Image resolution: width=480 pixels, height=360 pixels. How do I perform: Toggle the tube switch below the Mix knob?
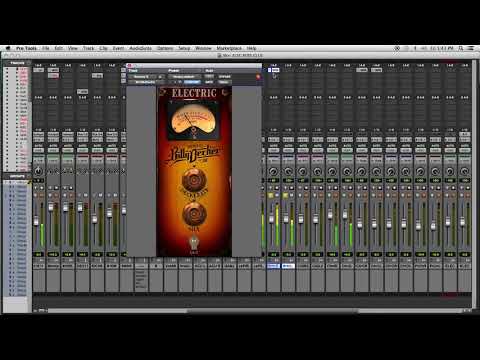pos(194,243)
